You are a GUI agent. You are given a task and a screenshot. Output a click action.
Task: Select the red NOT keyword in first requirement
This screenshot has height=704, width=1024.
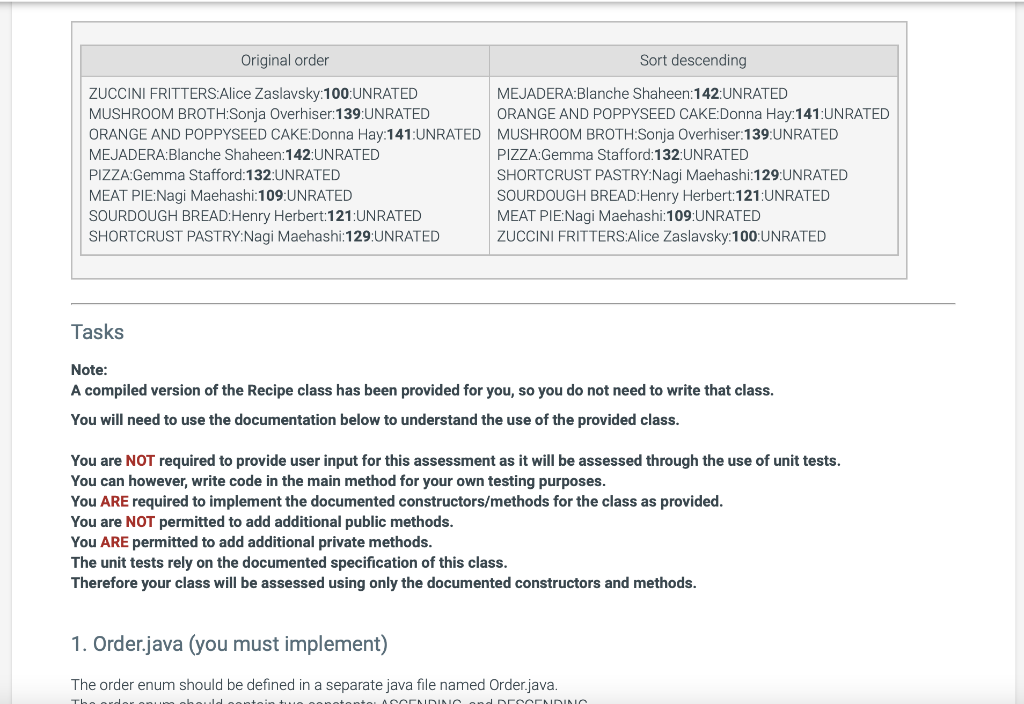point(139,460)
